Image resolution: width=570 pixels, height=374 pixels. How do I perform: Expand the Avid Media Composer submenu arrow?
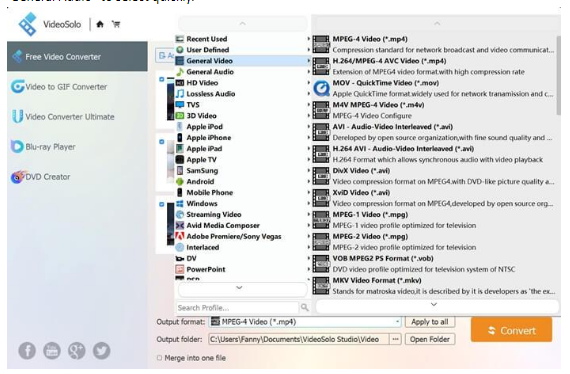click(x=309, y=225)
